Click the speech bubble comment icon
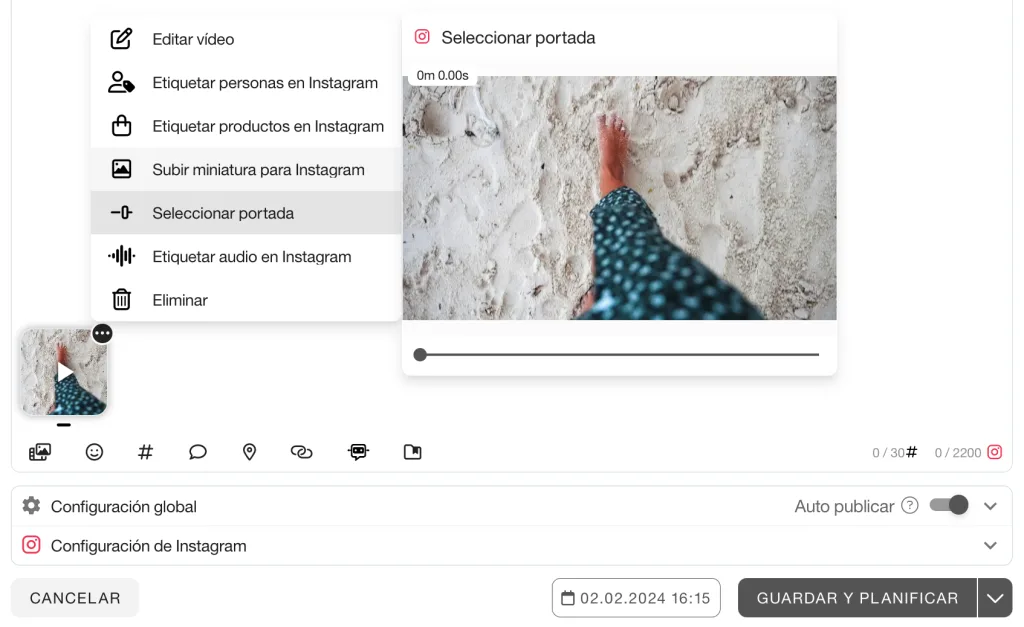This screenshot has height=627, width=1024. [197, 452]
